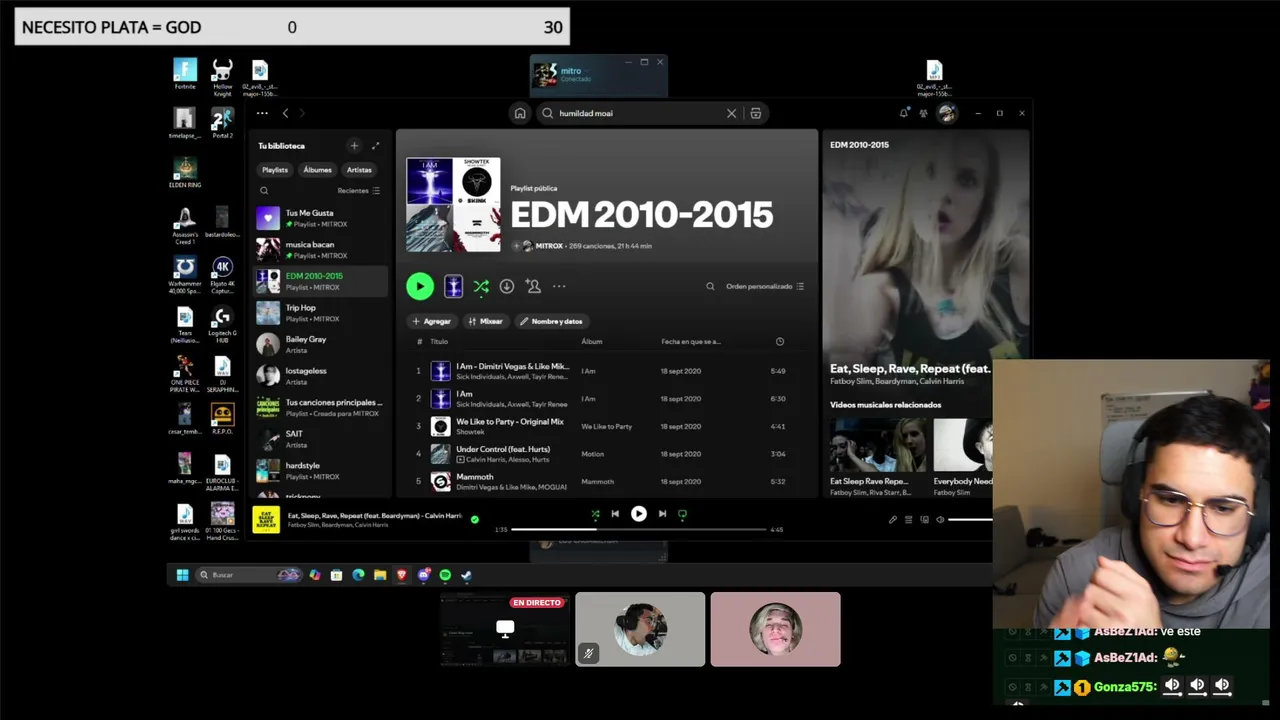This screenshot has width=1280, height=720.
Task: Open the Browse icon in search bar
Action: (756, 113)
